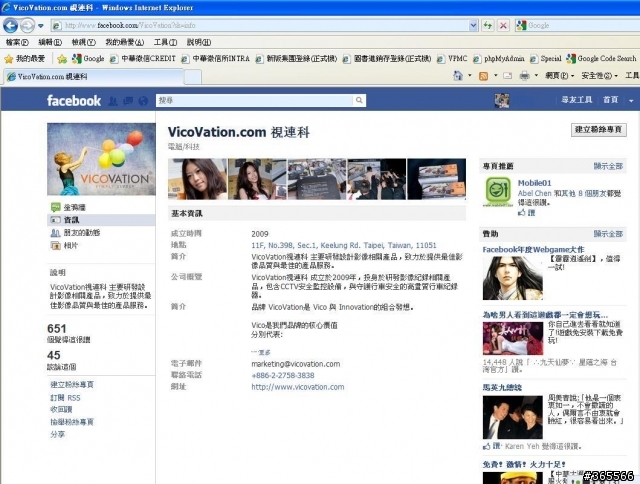Open the 中華徵信CREDIT bookmark
The image size is (640, 484).
click(x=143, y=59)
